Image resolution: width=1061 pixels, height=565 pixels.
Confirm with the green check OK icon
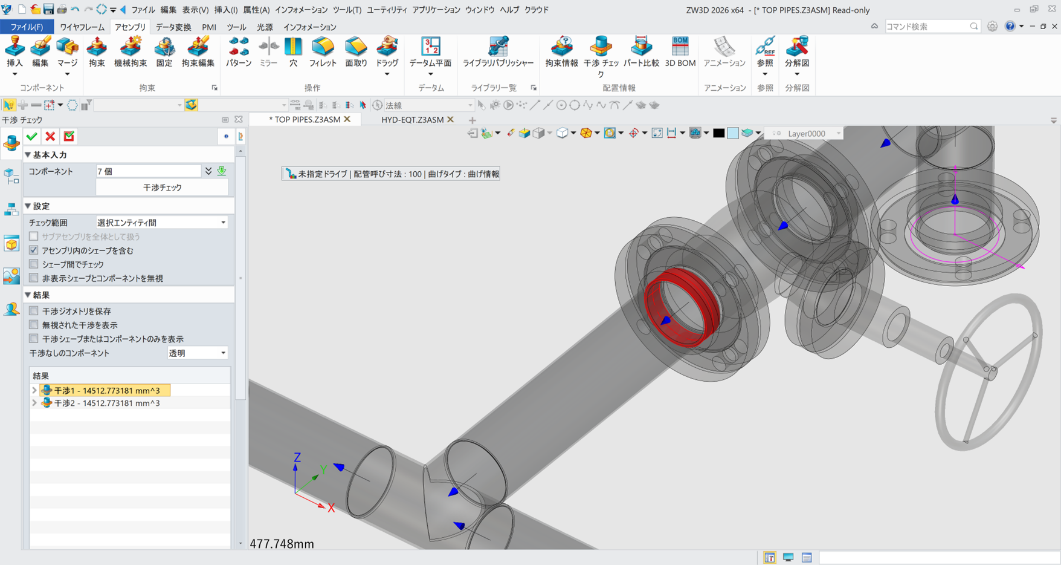coord(31,136)
